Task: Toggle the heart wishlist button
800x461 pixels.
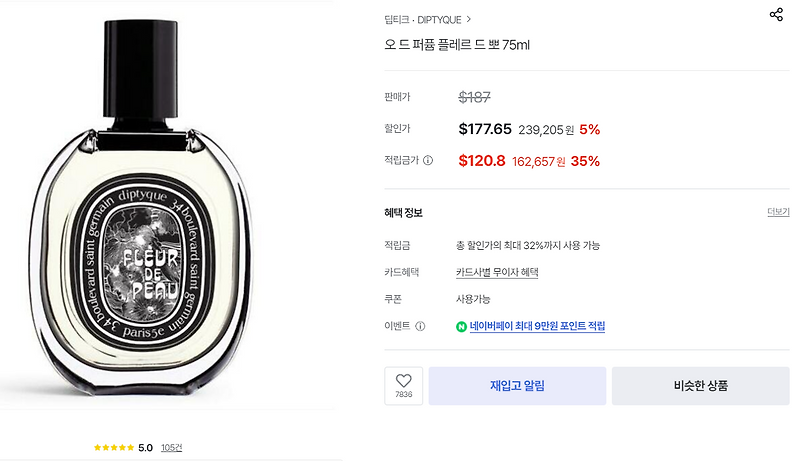Action: tap(404, 386)
